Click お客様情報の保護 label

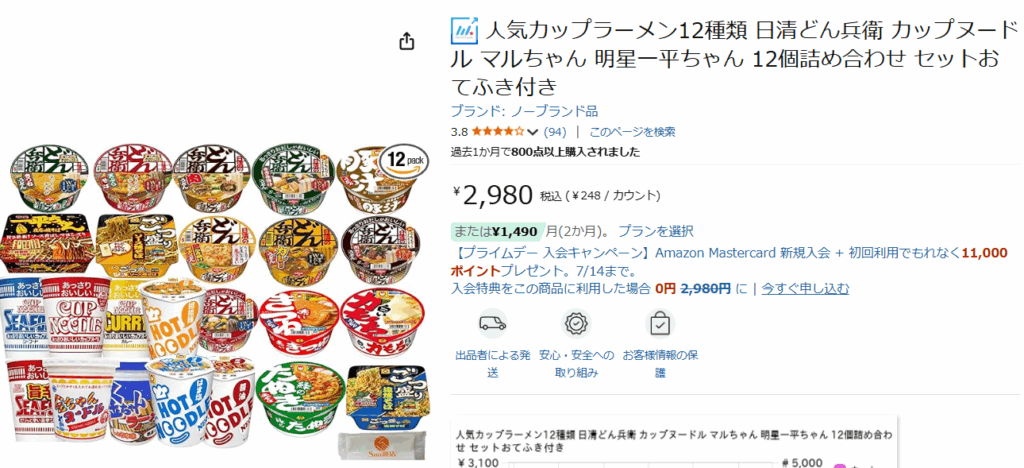[660, 364]
